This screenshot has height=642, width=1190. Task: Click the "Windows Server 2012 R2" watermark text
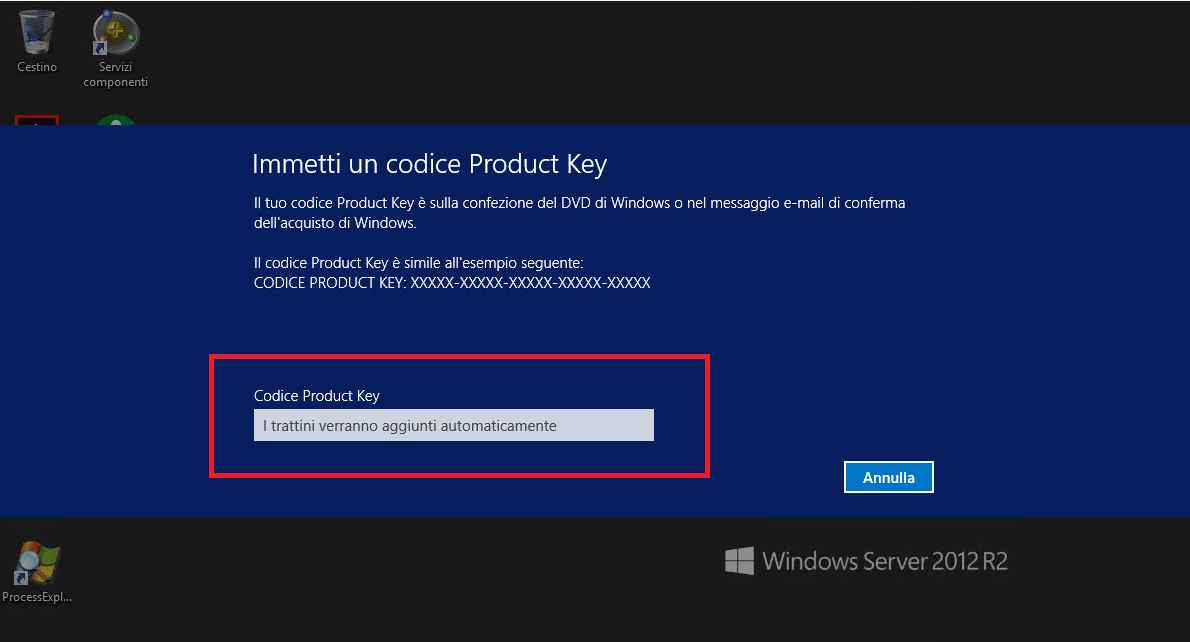pos(885,561)
